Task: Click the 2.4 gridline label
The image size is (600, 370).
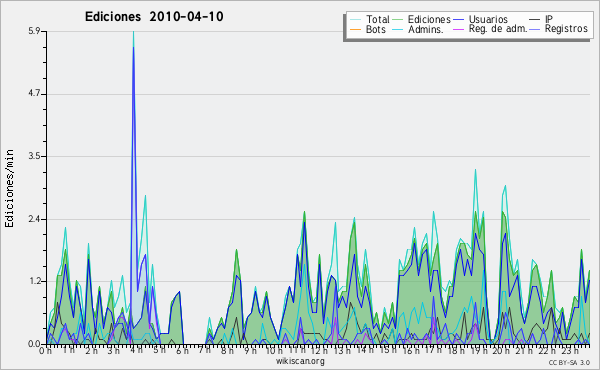Action: tap(34, 219)
